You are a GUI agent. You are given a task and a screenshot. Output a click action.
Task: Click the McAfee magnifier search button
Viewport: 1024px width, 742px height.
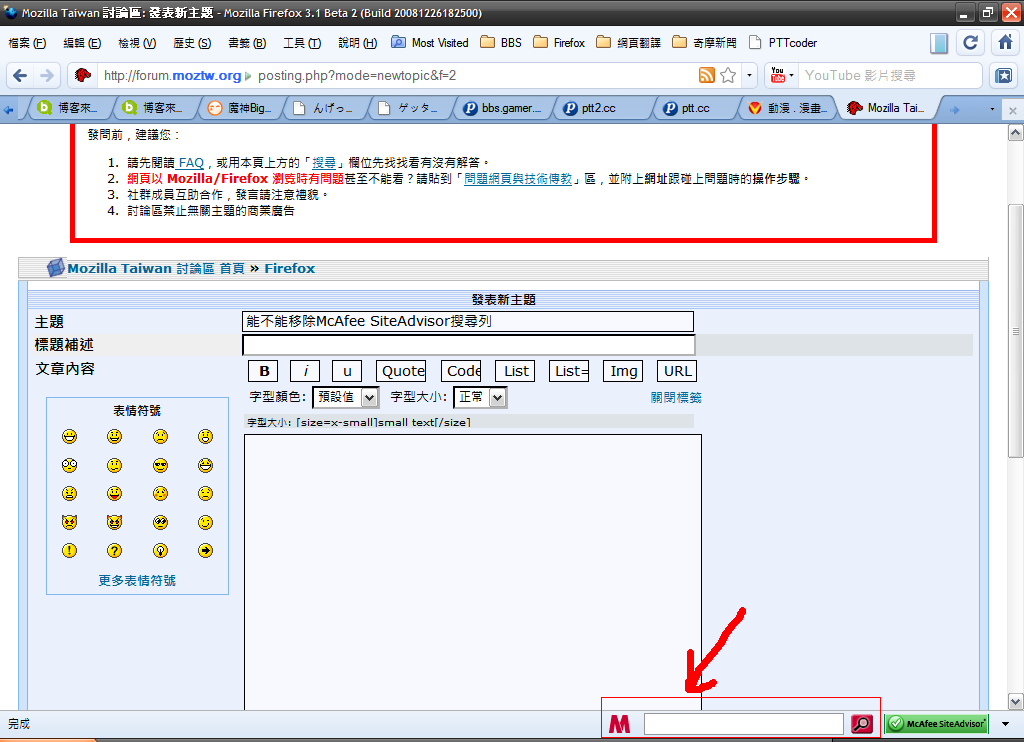pyautogui.click(x=862, y=724)
